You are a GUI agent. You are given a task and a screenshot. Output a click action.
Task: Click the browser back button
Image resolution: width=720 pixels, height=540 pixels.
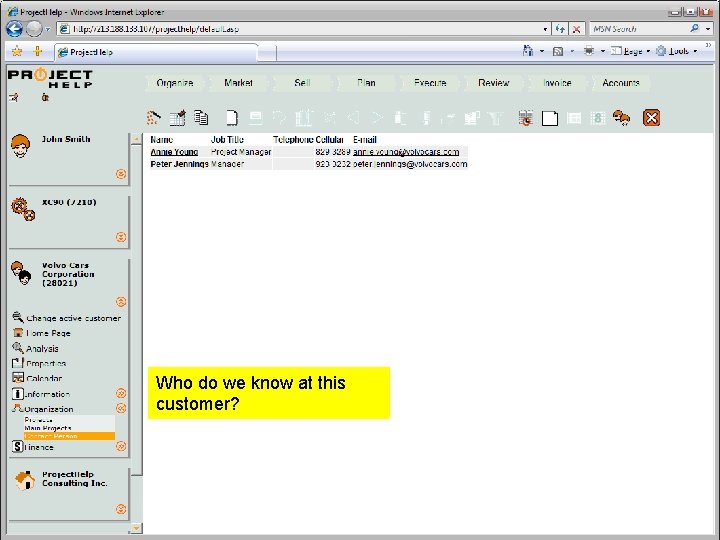[x=15, y=29]
